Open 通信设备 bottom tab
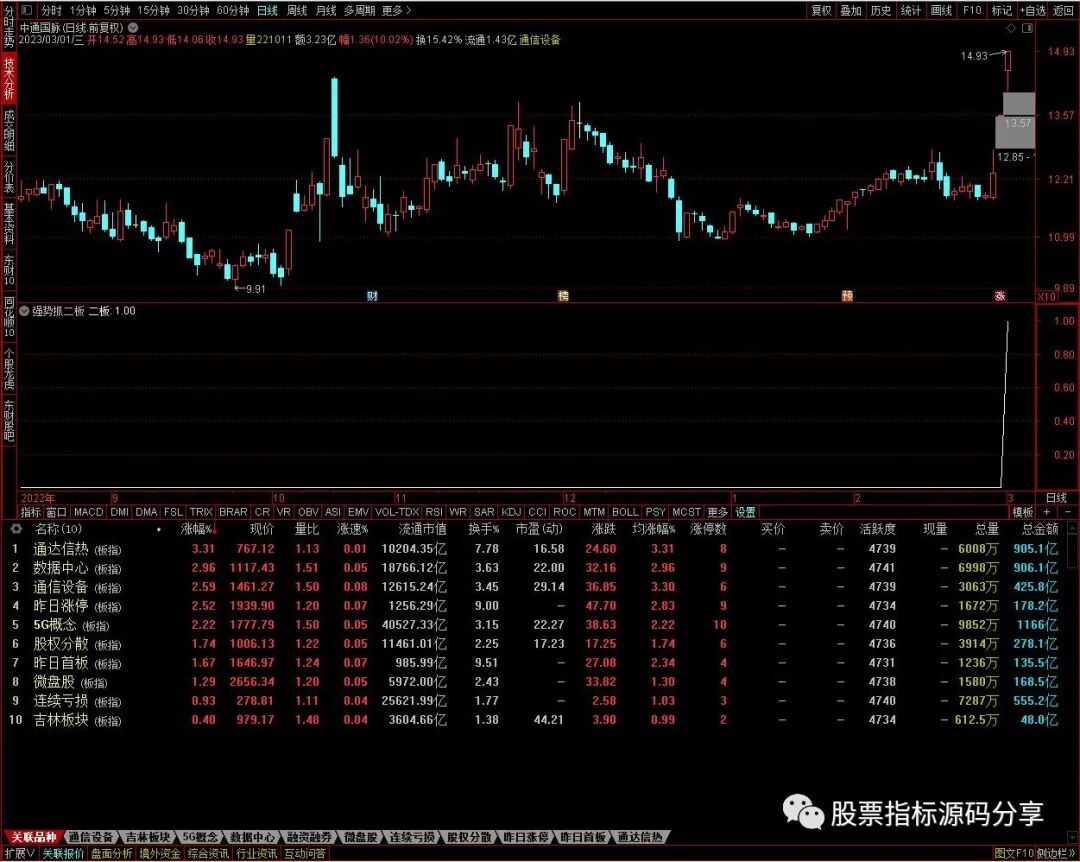Viewport: 1080px width, 862px height. coord(91,837)
